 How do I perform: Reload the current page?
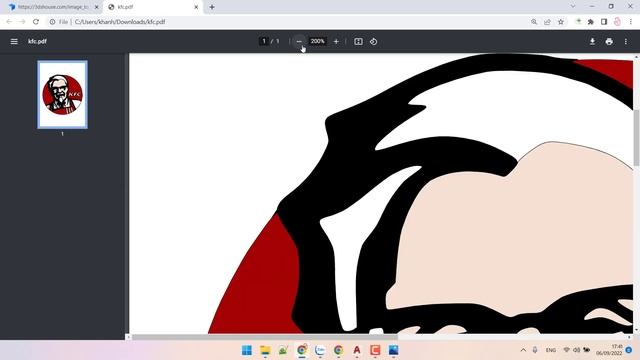[36, 22]
